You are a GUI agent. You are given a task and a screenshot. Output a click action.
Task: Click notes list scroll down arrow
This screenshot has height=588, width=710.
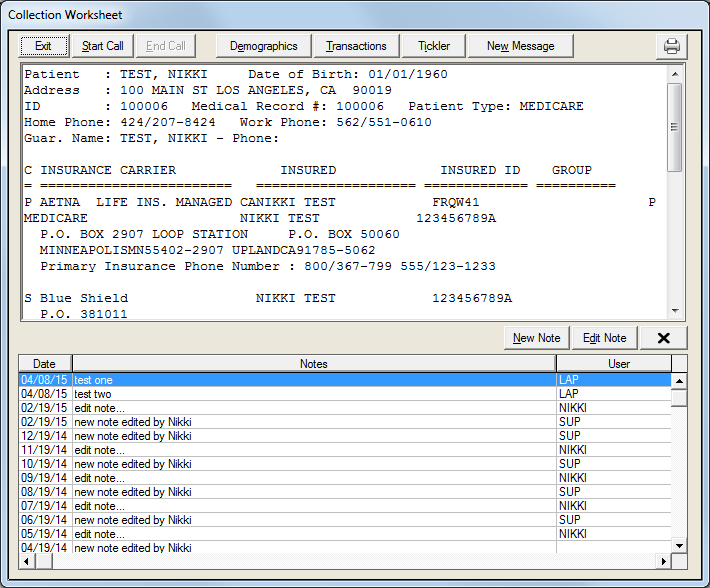679,545
